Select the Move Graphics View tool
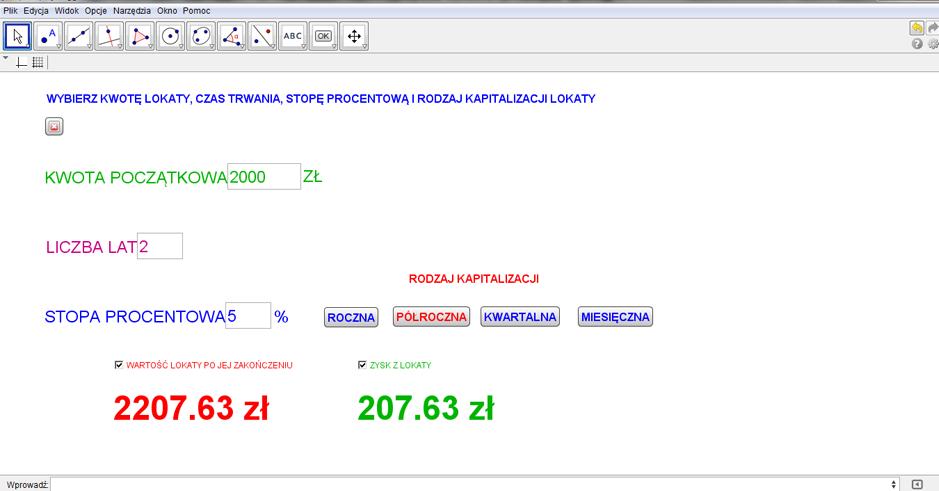The height and width of the screenshot is (491, 939). coord(354,36)
